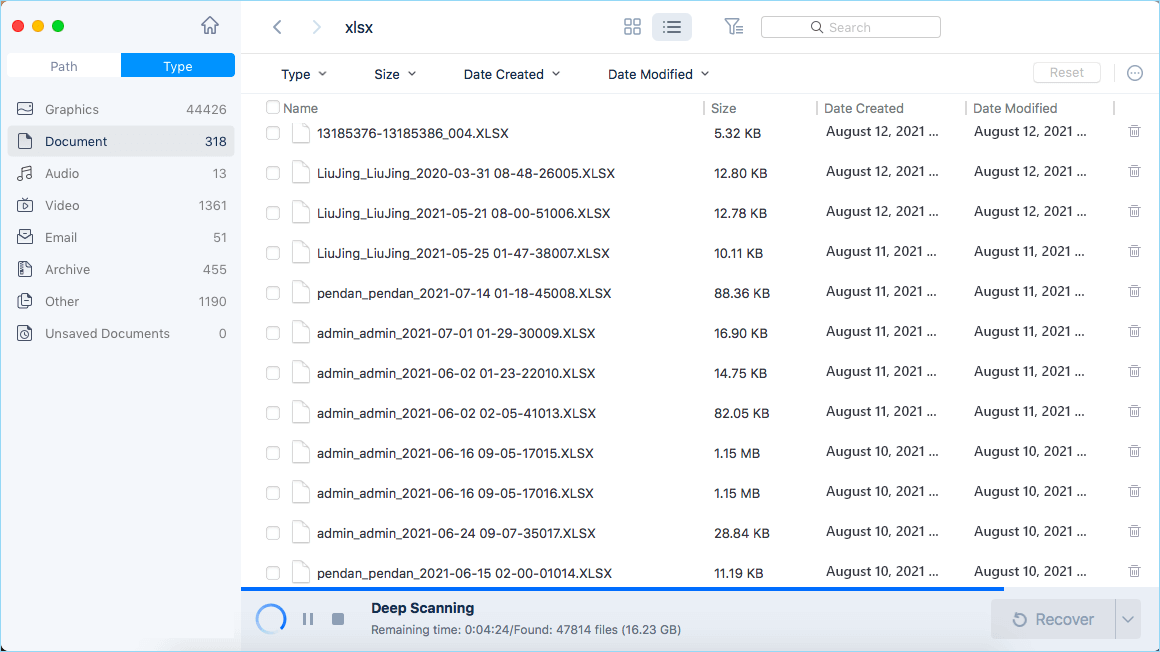Pause the deep scanning process

308,619
